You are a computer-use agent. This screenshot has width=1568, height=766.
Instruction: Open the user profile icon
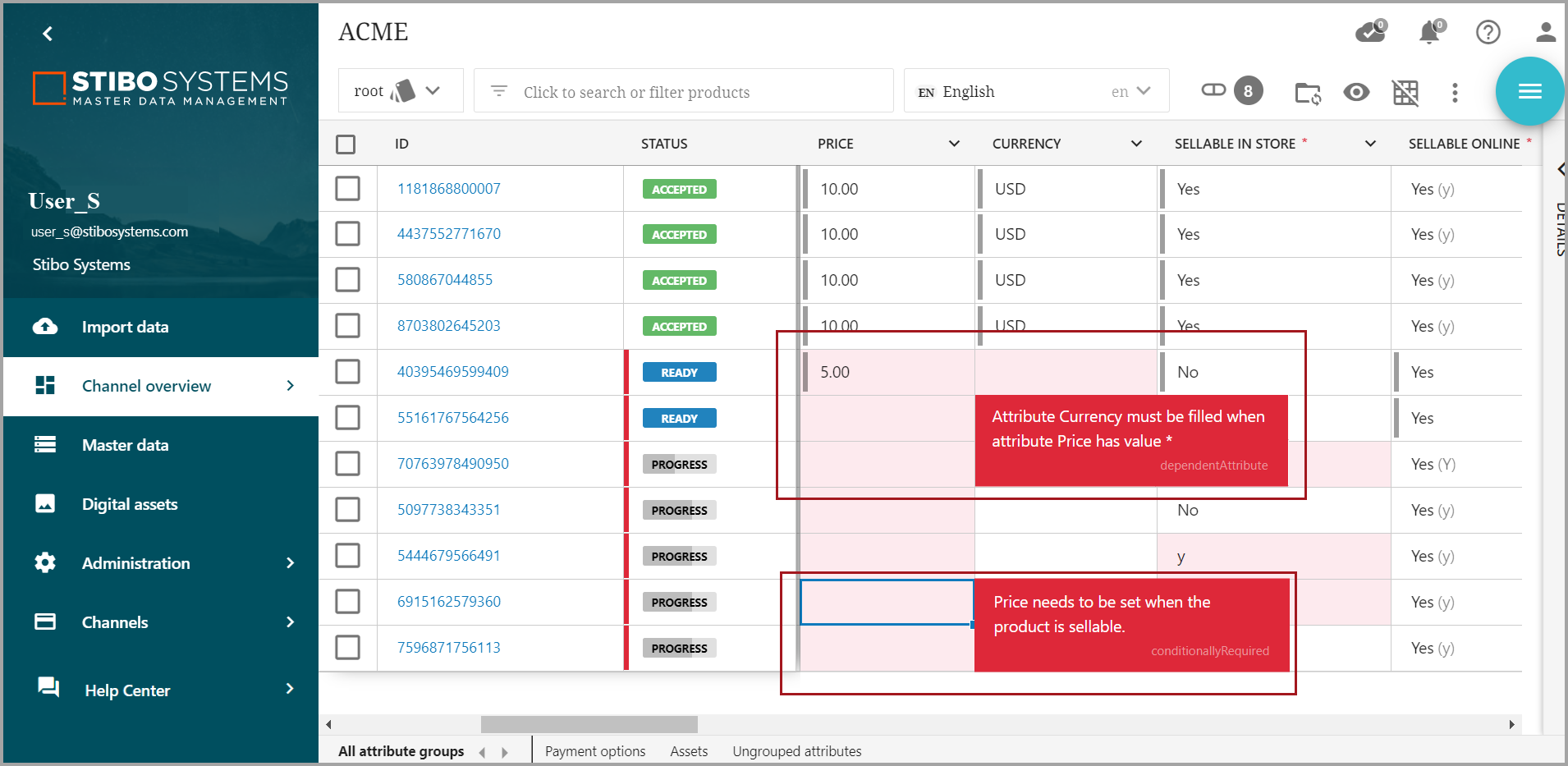pos(1545,32)
